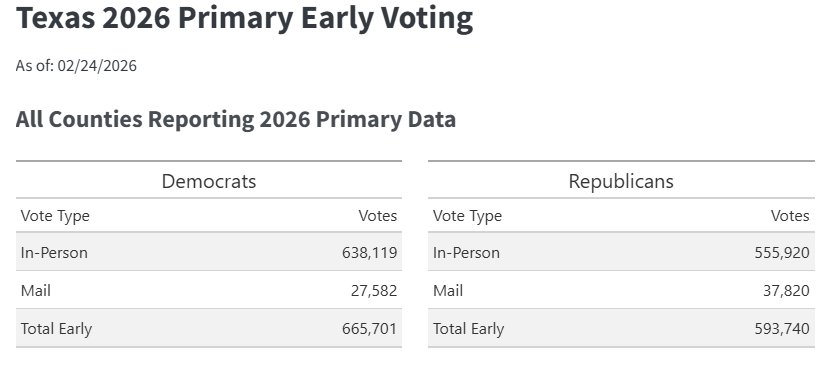Click the Democrats Mail value 27,582
The image size is (828, 368).
pyautogui.click(x=374, y=291)
